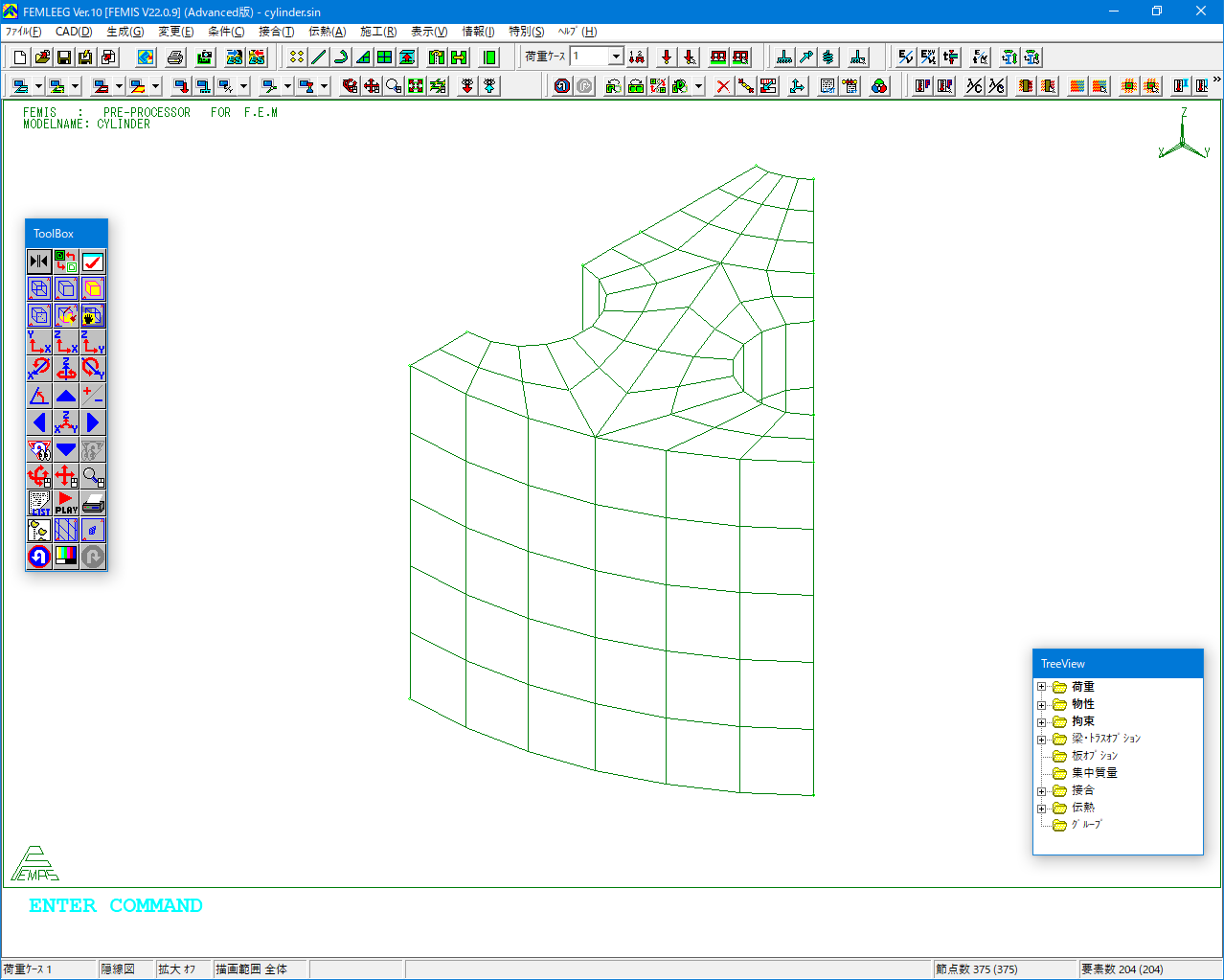Screen dimensions: 1224x980
Task: Click the red X delete toolbar icon
Action: pyautogui.click(x=723, y=86)
